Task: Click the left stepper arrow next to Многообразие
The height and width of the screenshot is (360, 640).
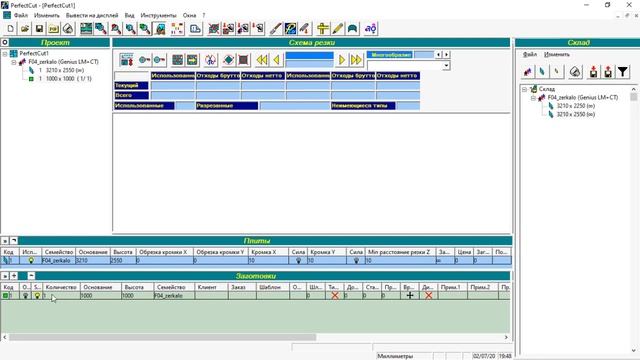Action: (x=438, y=54)
